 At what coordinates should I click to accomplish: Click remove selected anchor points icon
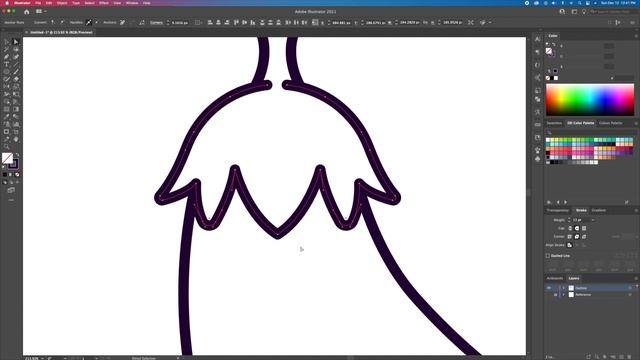coord(122,22)
